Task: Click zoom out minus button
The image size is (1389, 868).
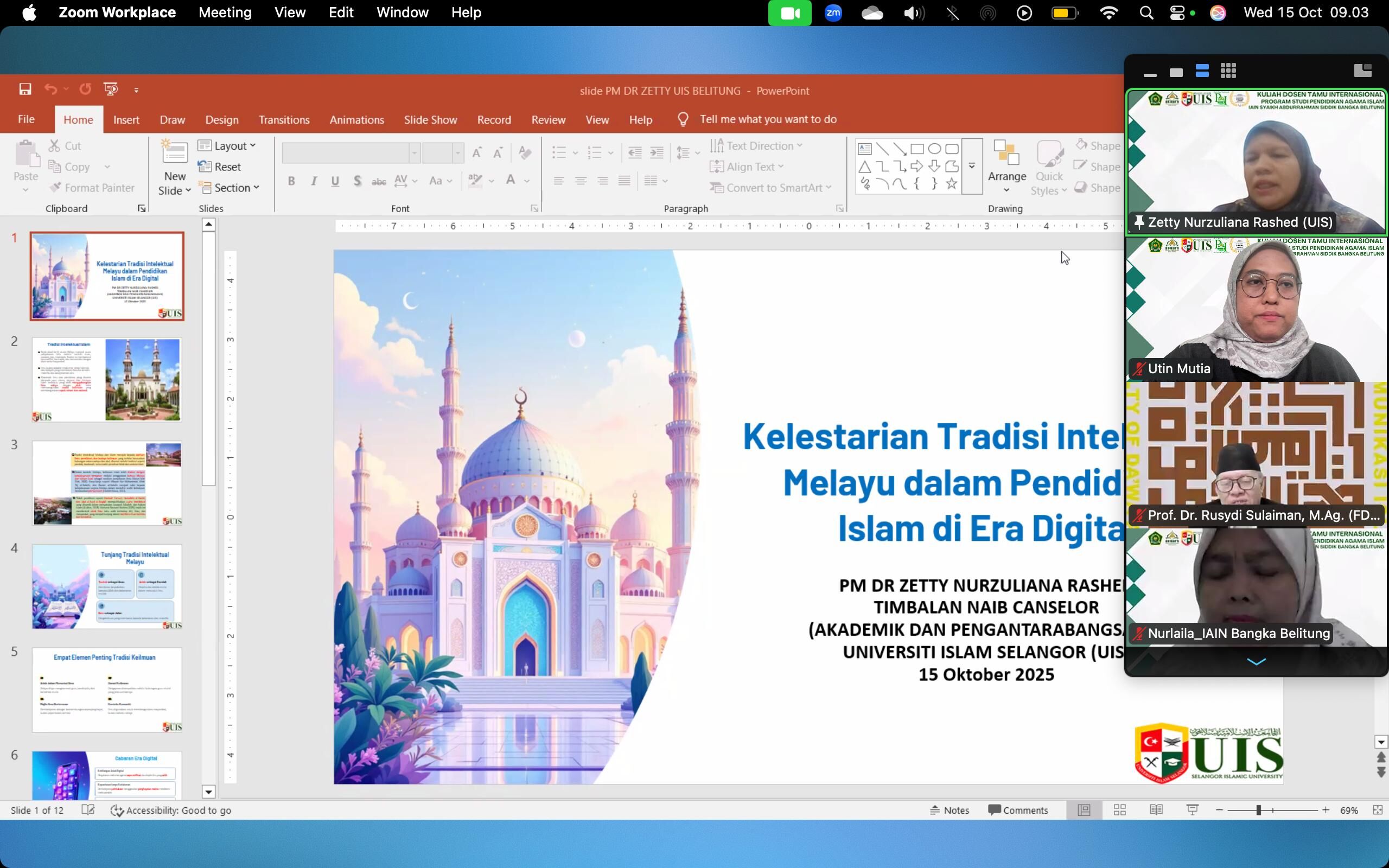Action: 1219,810
